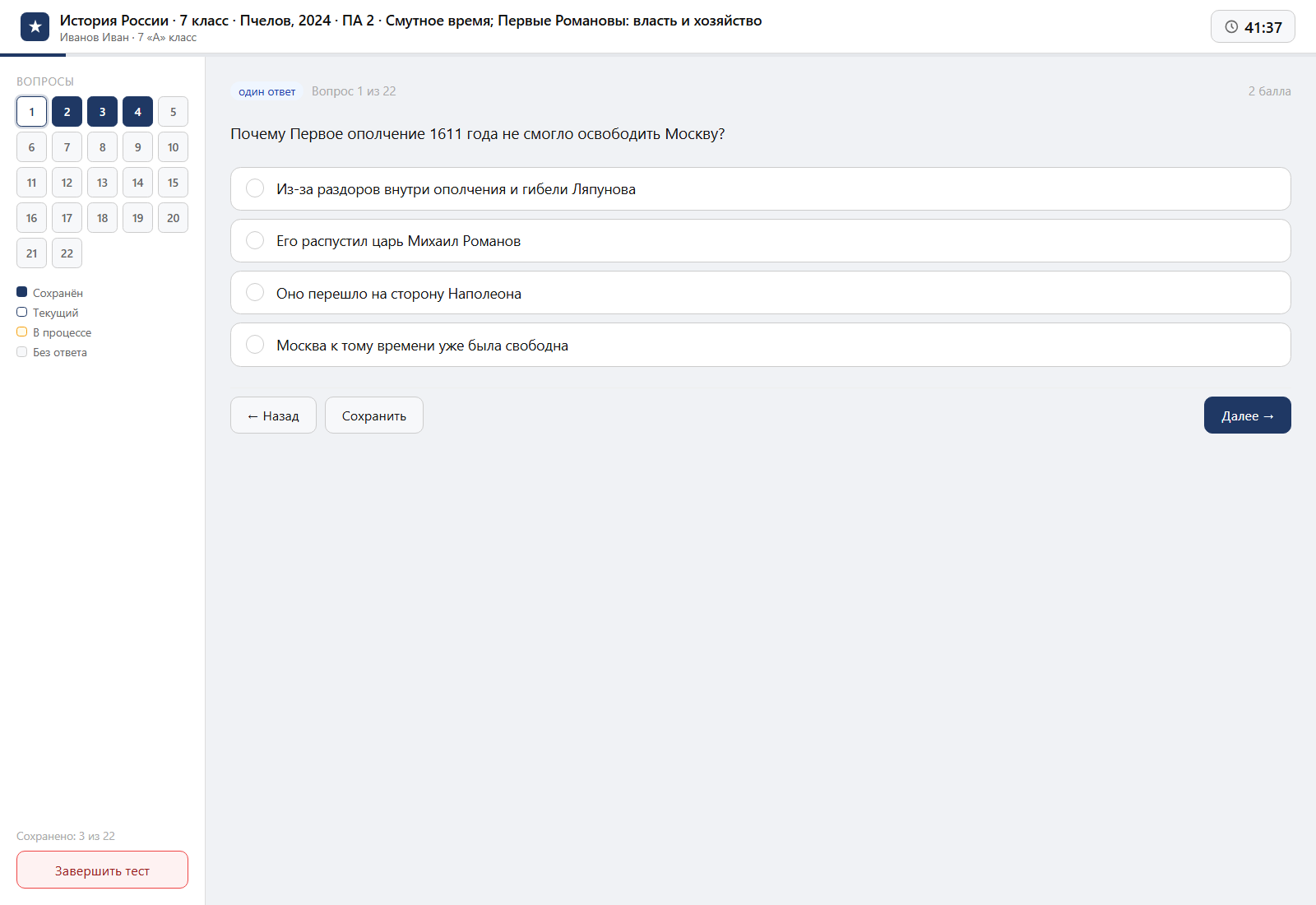1316x905 pixels.
Task: Open question 10
Action: click(173, 147)
